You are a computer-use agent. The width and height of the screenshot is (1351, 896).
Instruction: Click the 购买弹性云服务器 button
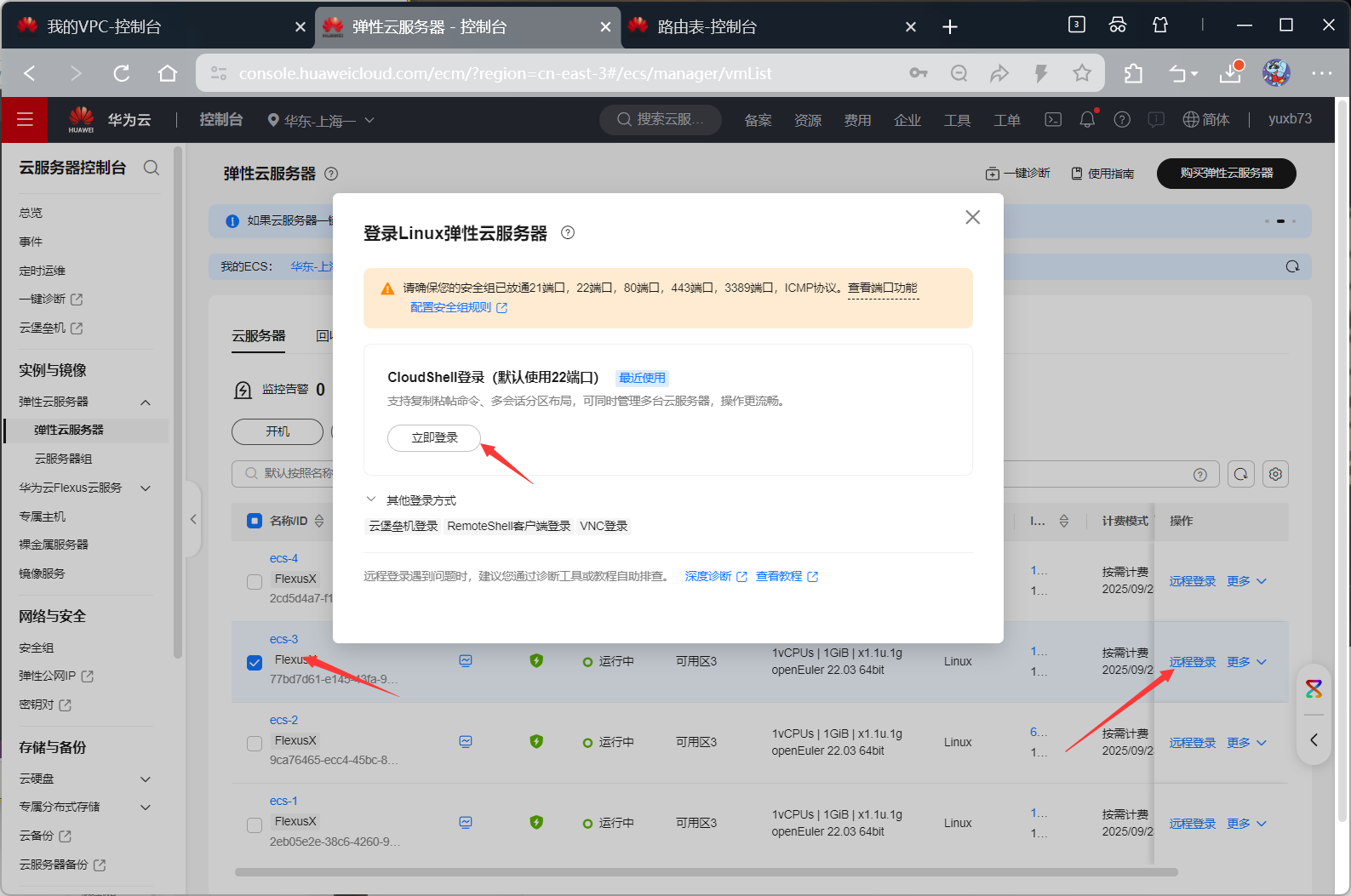tap(1226, 173)
